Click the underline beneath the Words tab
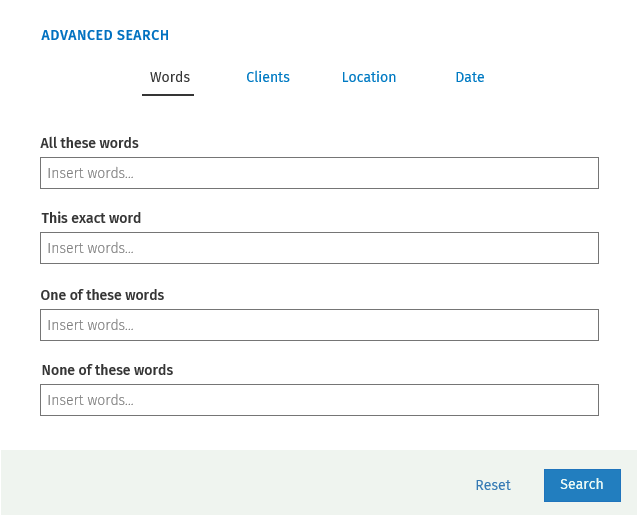 [x=168, y=95]
